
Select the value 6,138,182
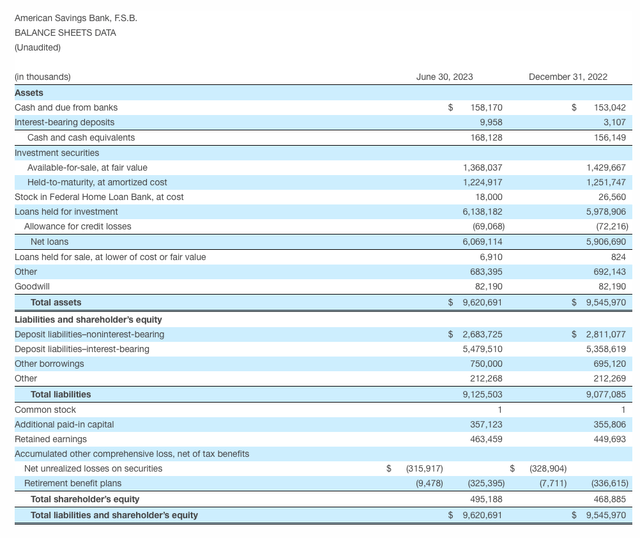(482, 211)
